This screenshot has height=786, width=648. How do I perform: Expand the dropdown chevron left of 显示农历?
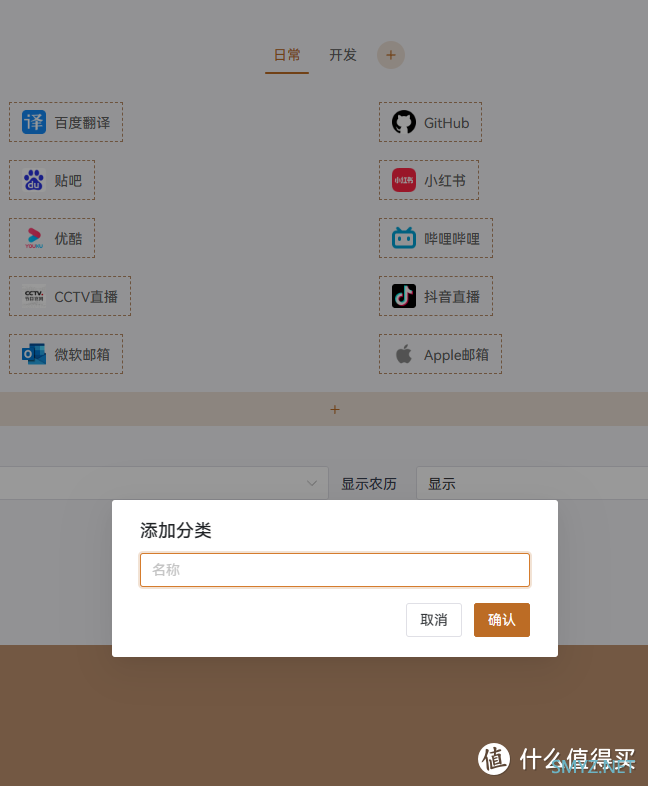(312, 483)
